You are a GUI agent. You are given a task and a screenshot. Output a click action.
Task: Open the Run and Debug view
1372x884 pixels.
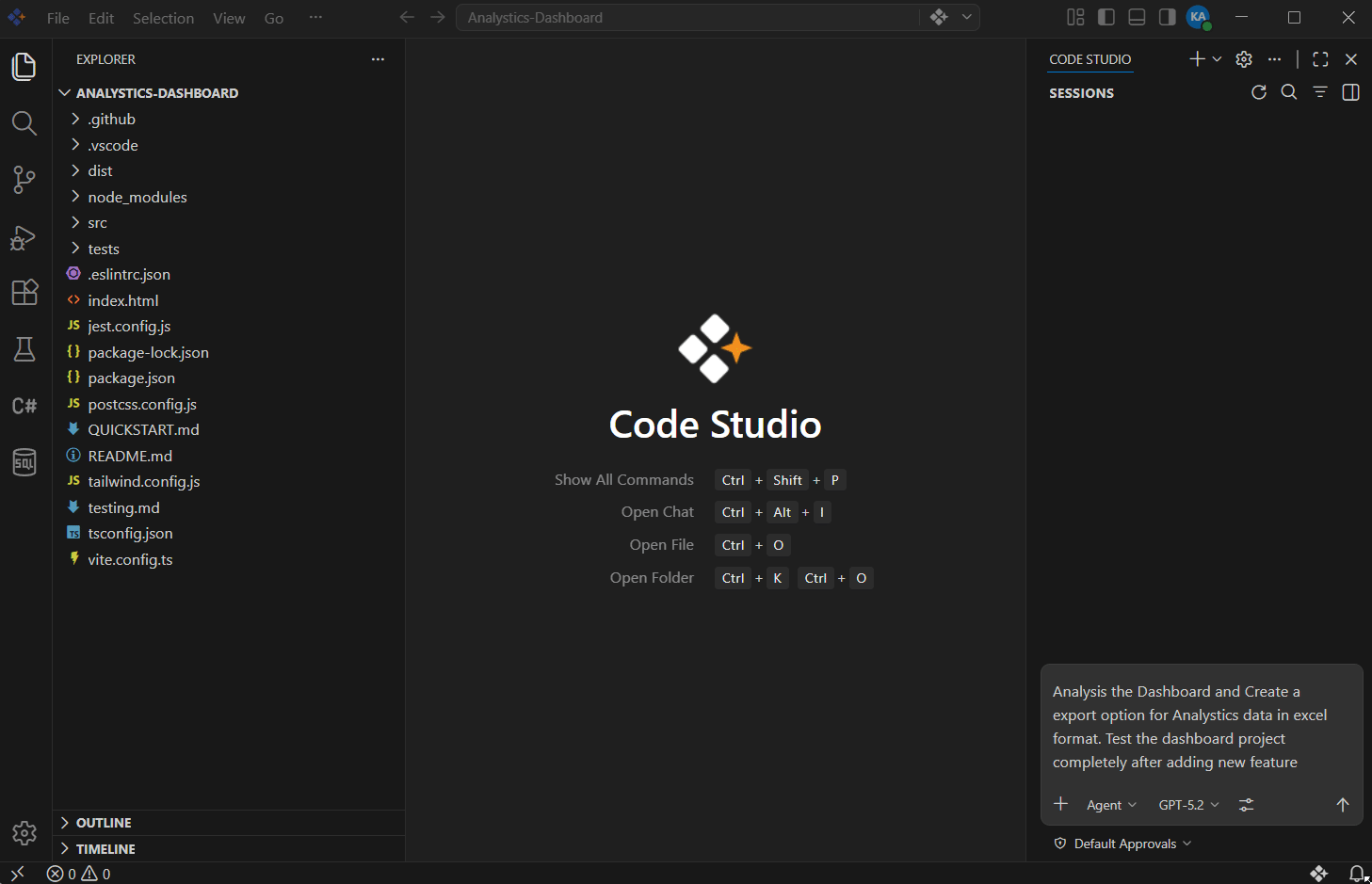[x=24, y=237]
